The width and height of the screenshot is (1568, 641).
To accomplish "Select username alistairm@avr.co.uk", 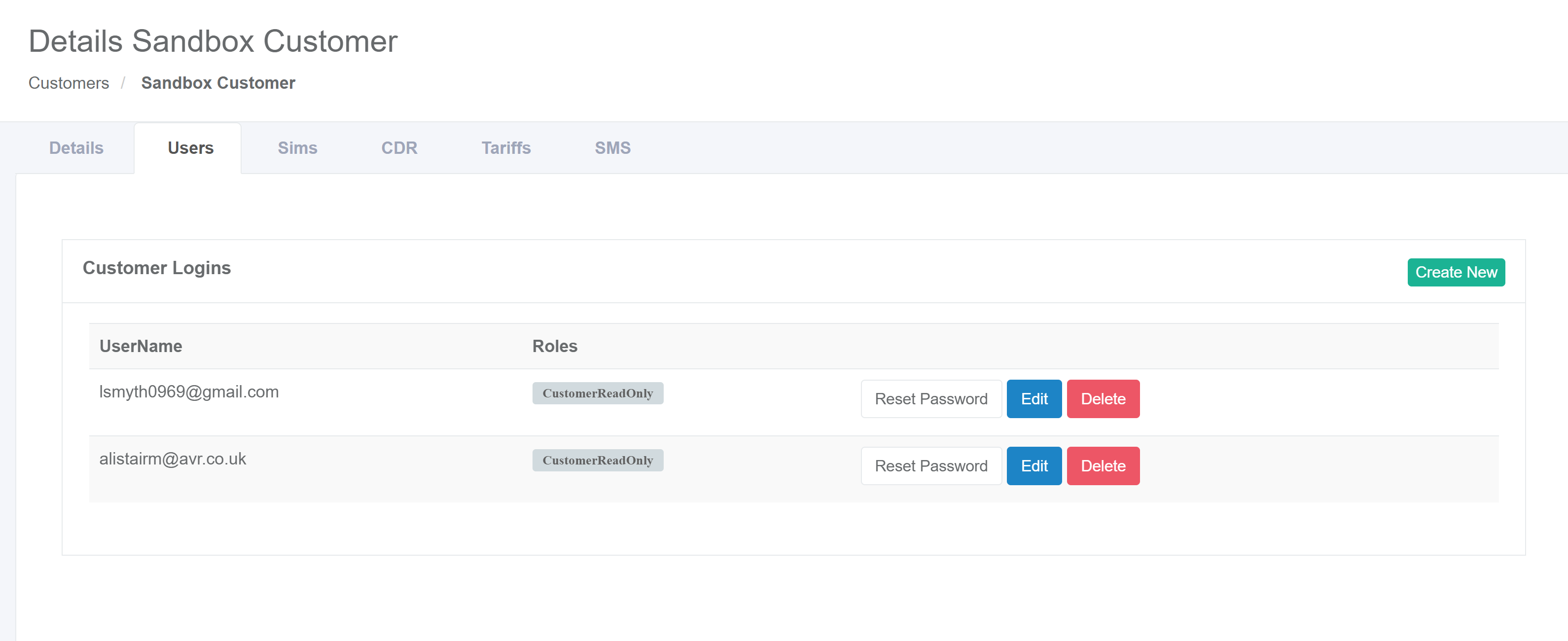I will click(172, 459).
